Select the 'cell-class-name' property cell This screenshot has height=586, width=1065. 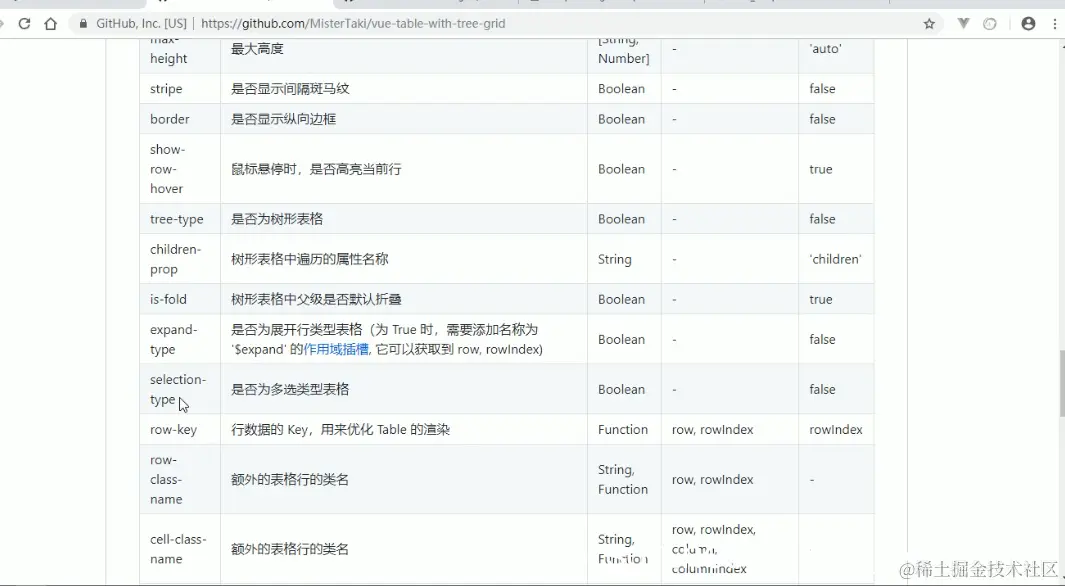[180, 549]
